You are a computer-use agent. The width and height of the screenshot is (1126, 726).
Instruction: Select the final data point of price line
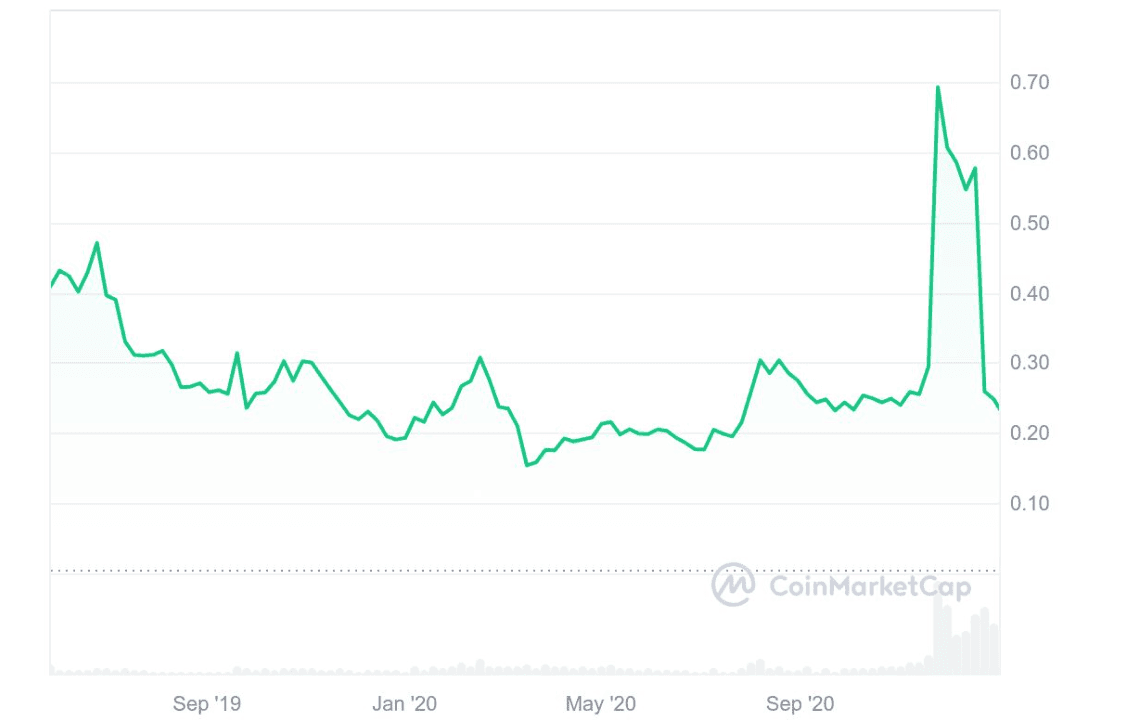[998, 407]
